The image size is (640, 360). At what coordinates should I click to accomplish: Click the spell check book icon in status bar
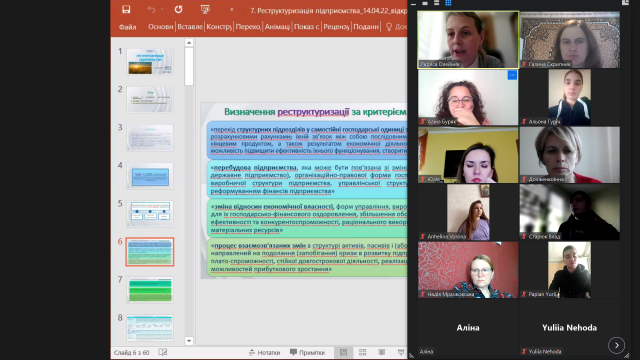point(162,352)
